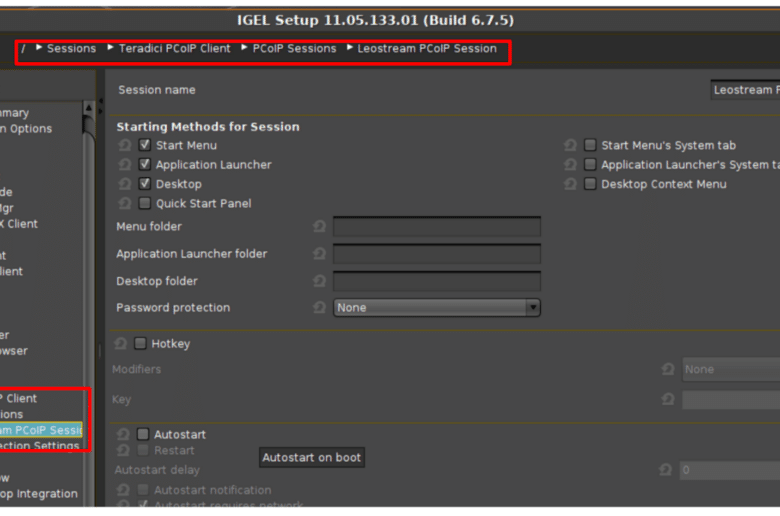
Task: Select Desktop Integration tree item
Action: tap(39, 494)
